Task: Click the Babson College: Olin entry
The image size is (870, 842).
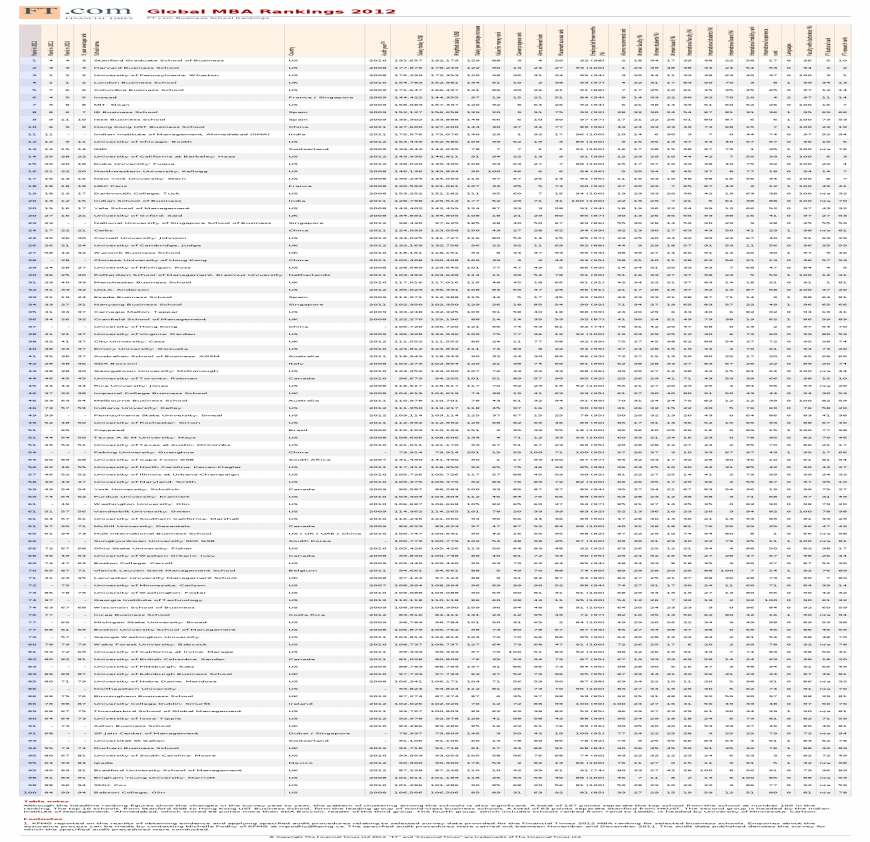Action: (x=127, y=792)
